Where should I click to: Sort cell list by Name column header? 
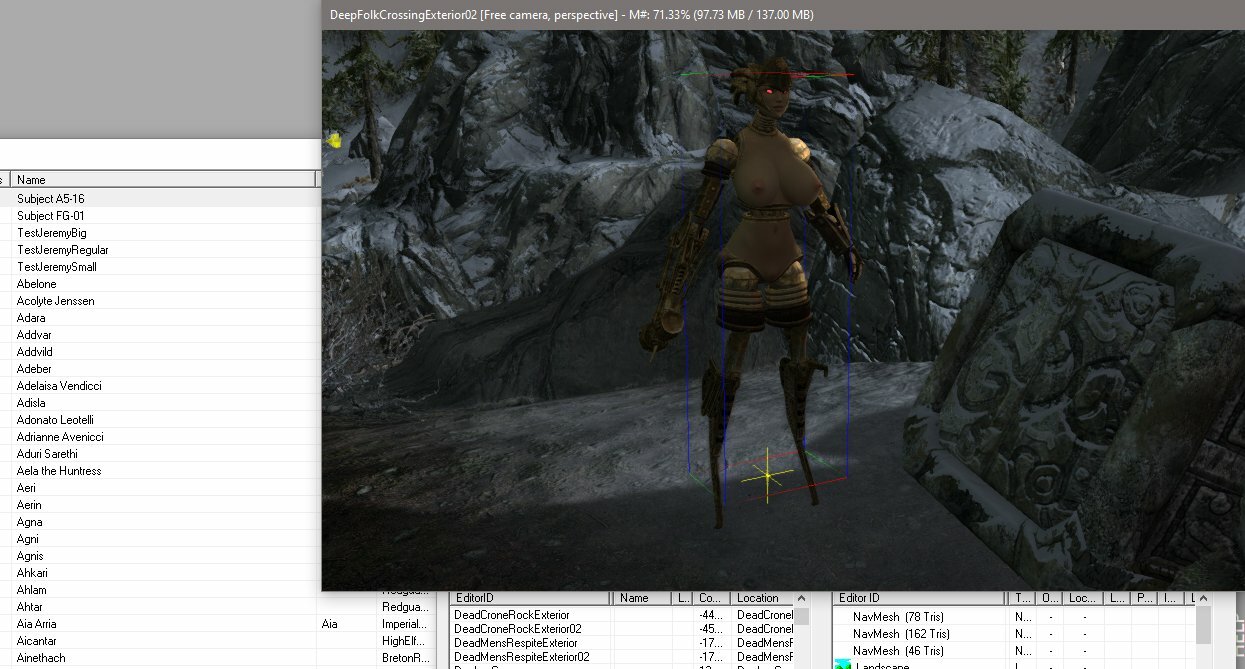tap(641, 598)
